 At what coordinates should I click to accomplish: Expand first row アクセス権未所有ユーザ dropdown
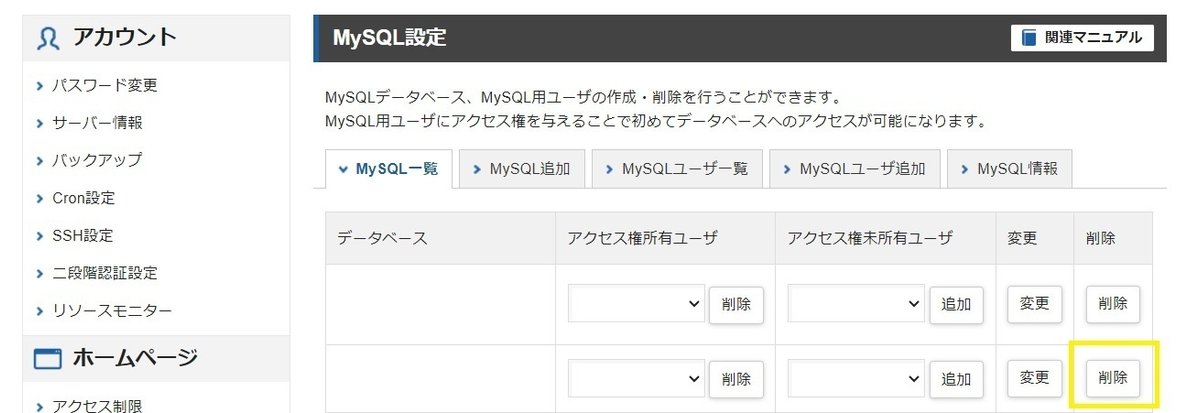click(856, 304)
